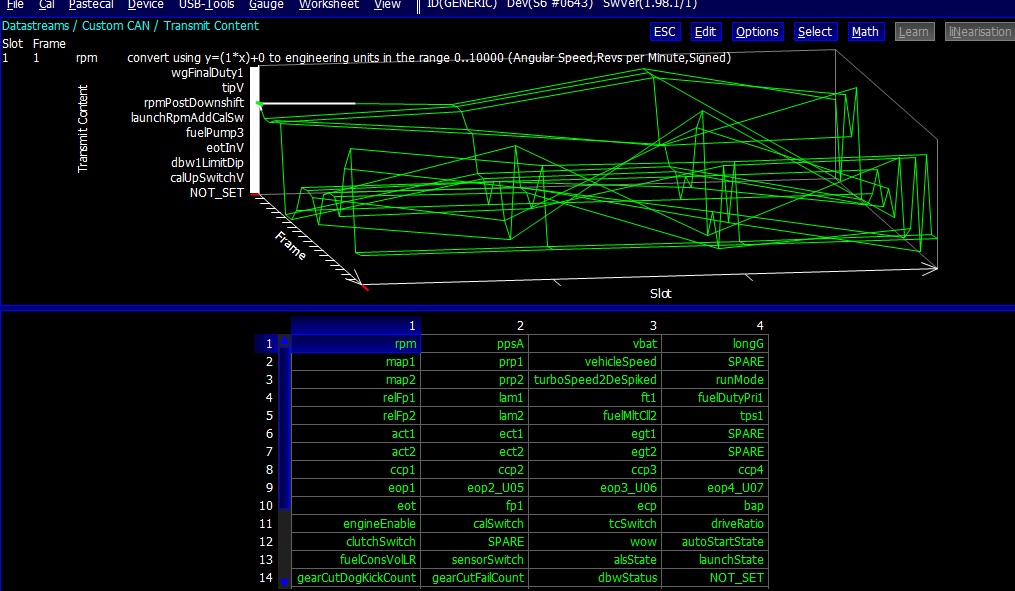Open the Pastecal menu

click(91, 5)
